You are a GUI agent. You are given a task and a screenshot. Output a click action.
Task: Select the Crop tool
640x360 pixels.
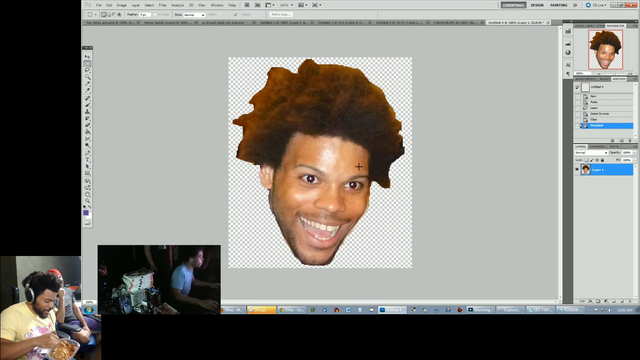coord(87,84)
